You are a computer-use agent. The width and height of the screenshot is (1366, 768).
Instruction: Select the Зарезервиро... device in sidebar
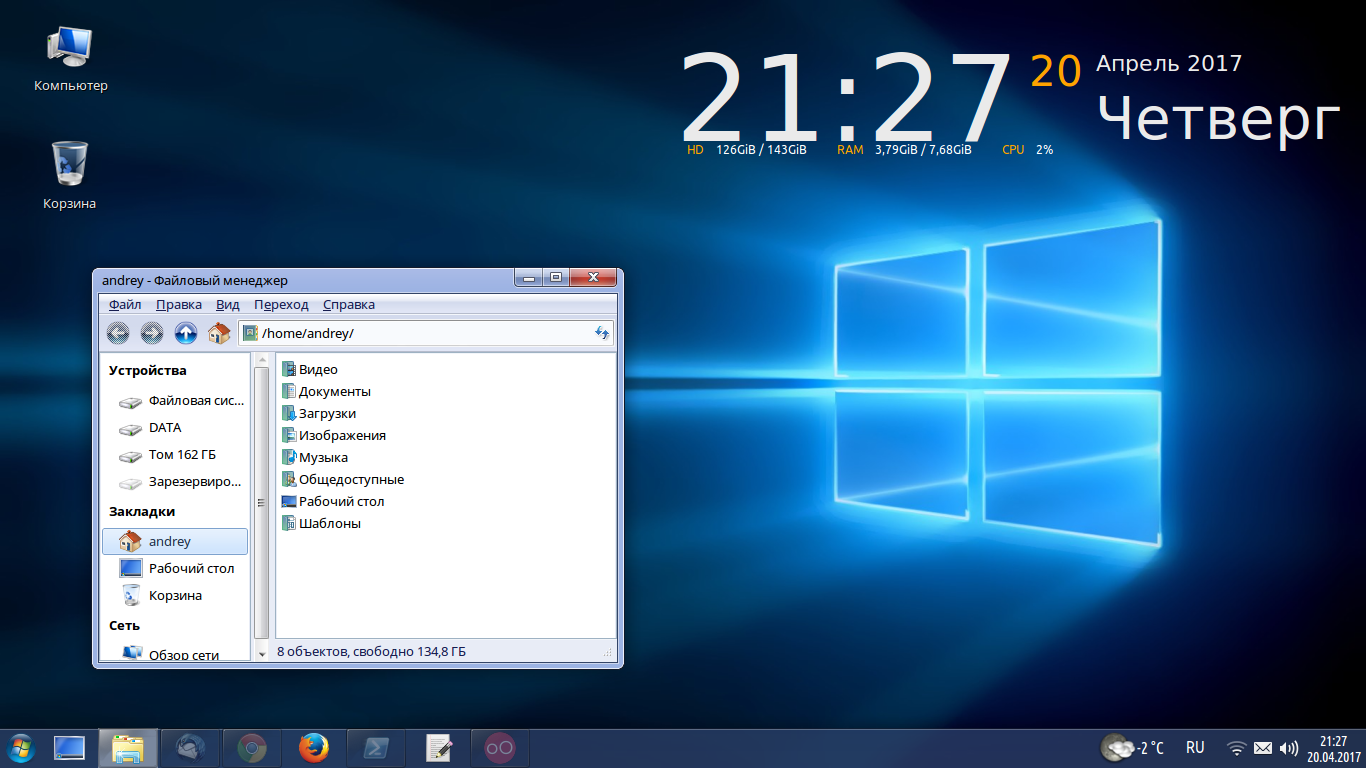(x=175, y=482)
